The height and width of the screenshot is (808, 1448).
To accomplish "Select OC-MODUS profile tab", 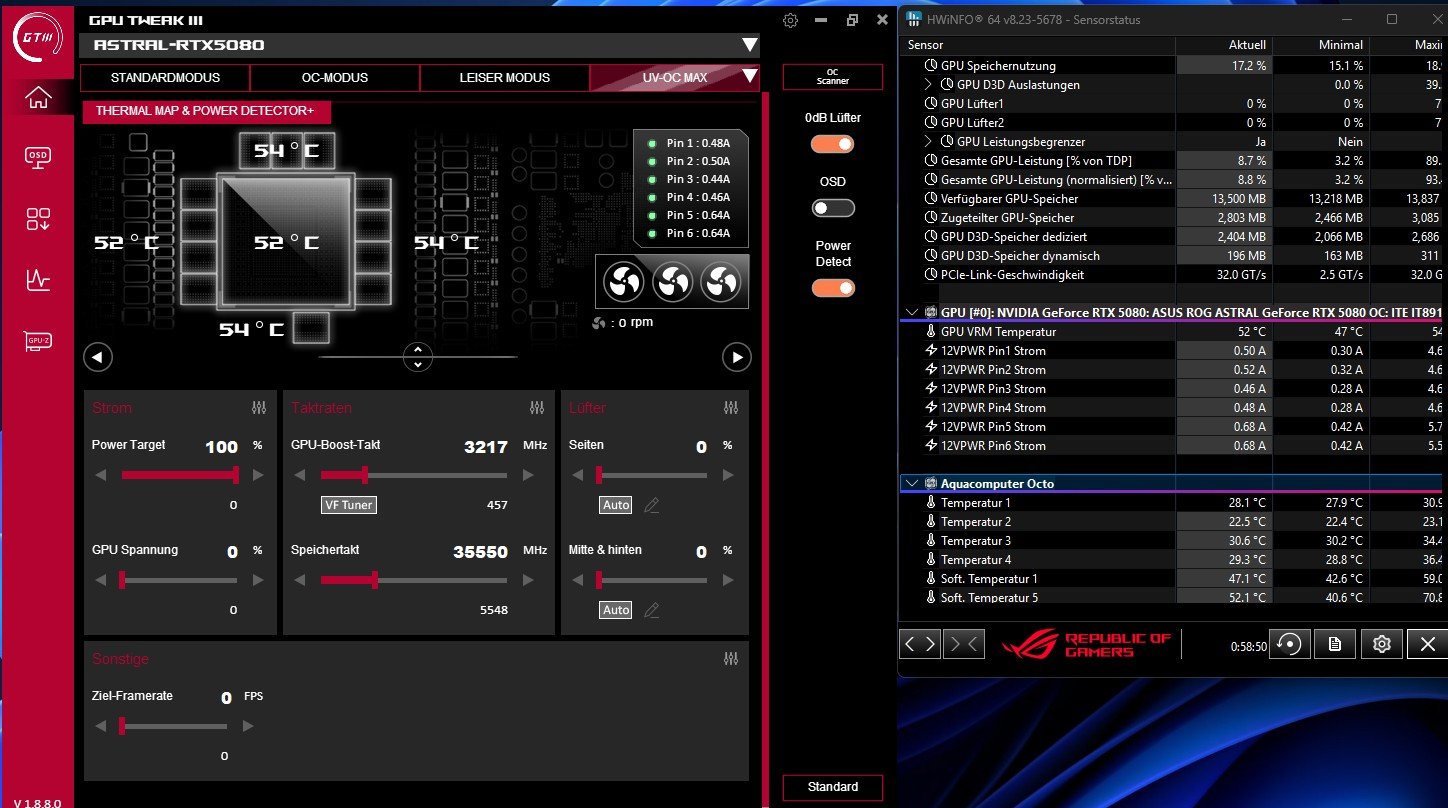I will [335, 78].
